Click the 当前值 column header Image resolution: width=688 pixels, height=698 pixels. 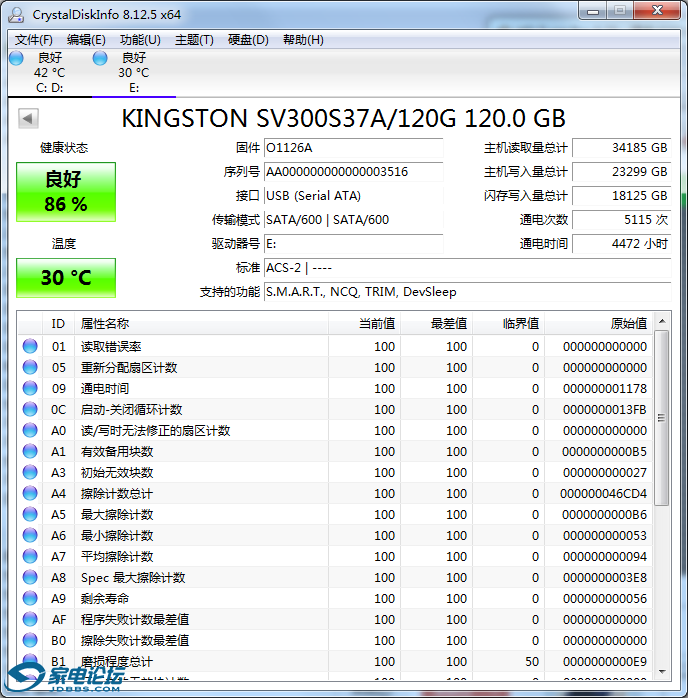click(364, 324)
